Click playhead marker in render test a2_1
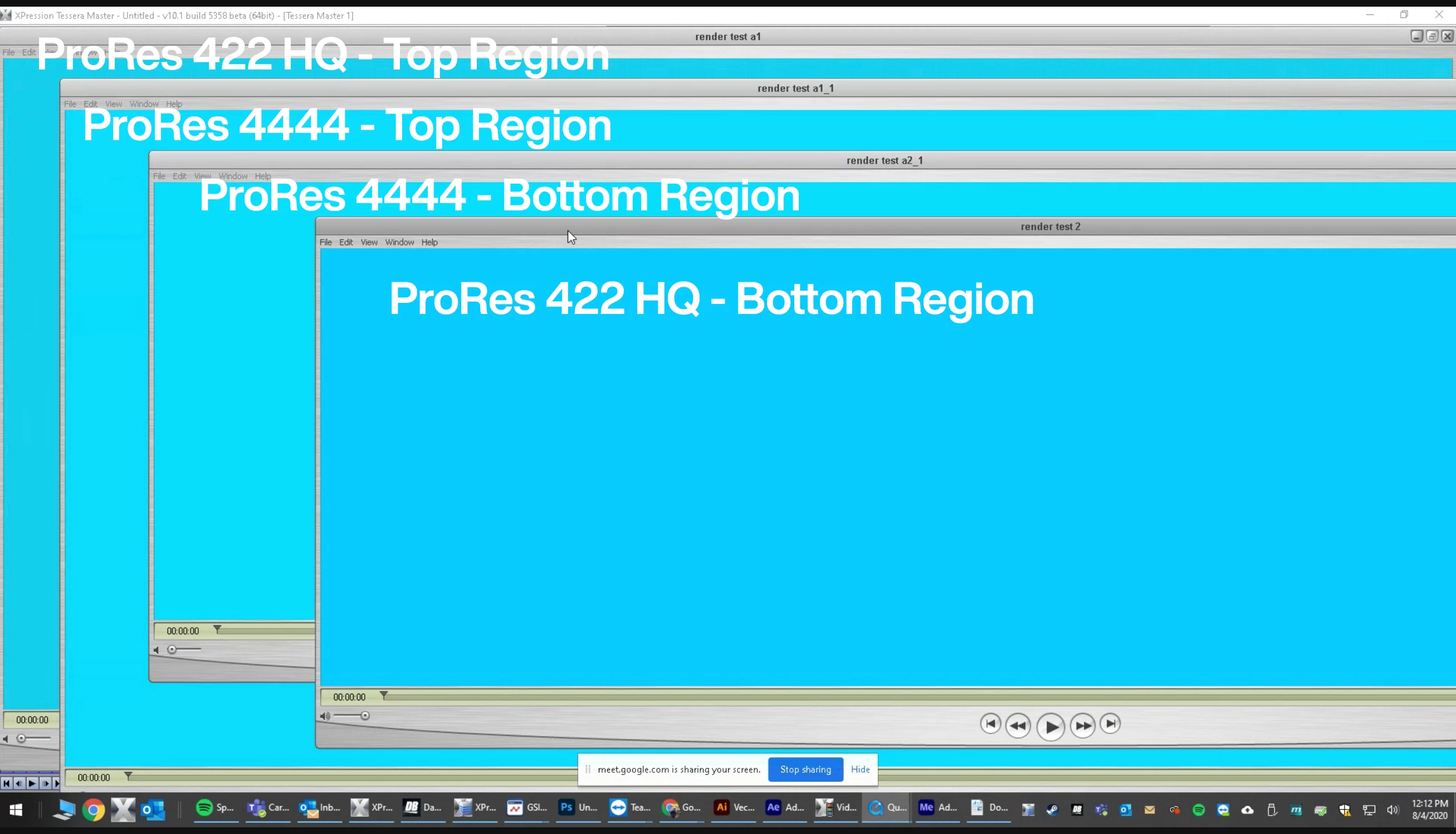 click(x=217, y=629)
